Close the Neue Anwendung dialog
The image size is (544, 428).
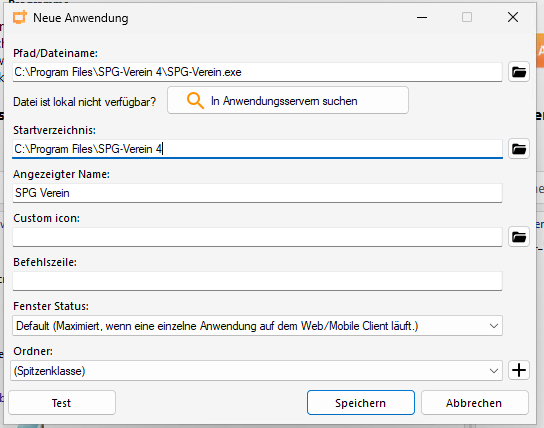click(512, 17)
